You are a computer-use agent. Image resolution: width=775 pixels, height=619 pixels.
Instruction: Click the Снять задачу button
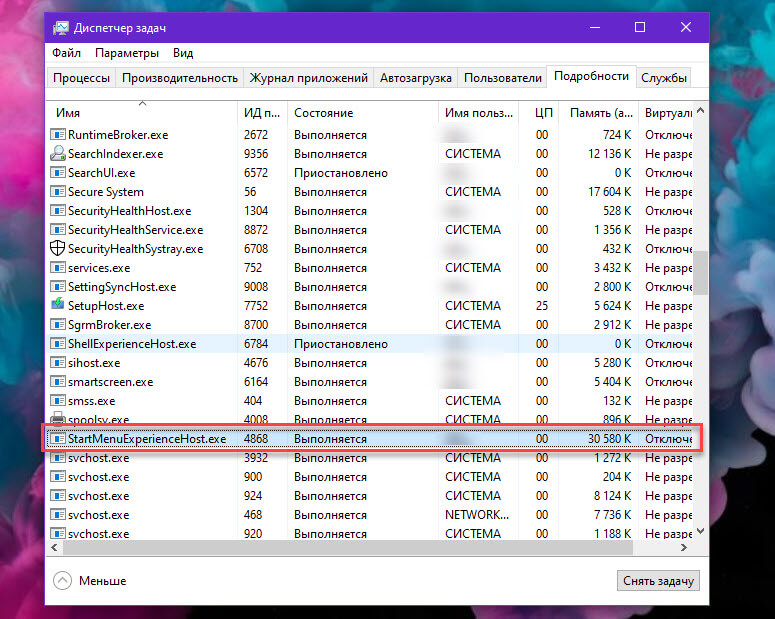pos(658,580)
